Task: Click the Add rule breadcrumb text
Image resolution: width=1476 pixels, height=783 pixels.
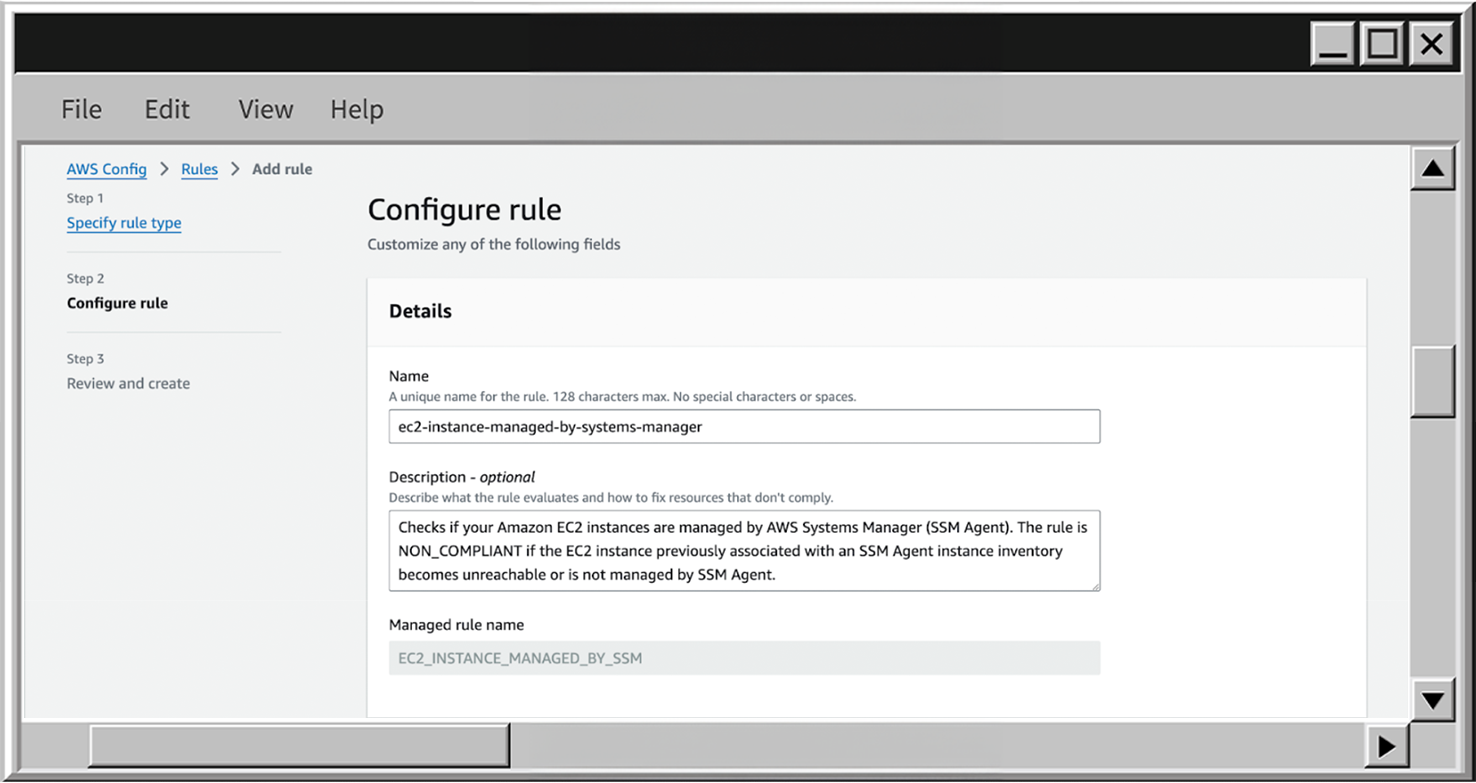Action: (x=282, y=169)
